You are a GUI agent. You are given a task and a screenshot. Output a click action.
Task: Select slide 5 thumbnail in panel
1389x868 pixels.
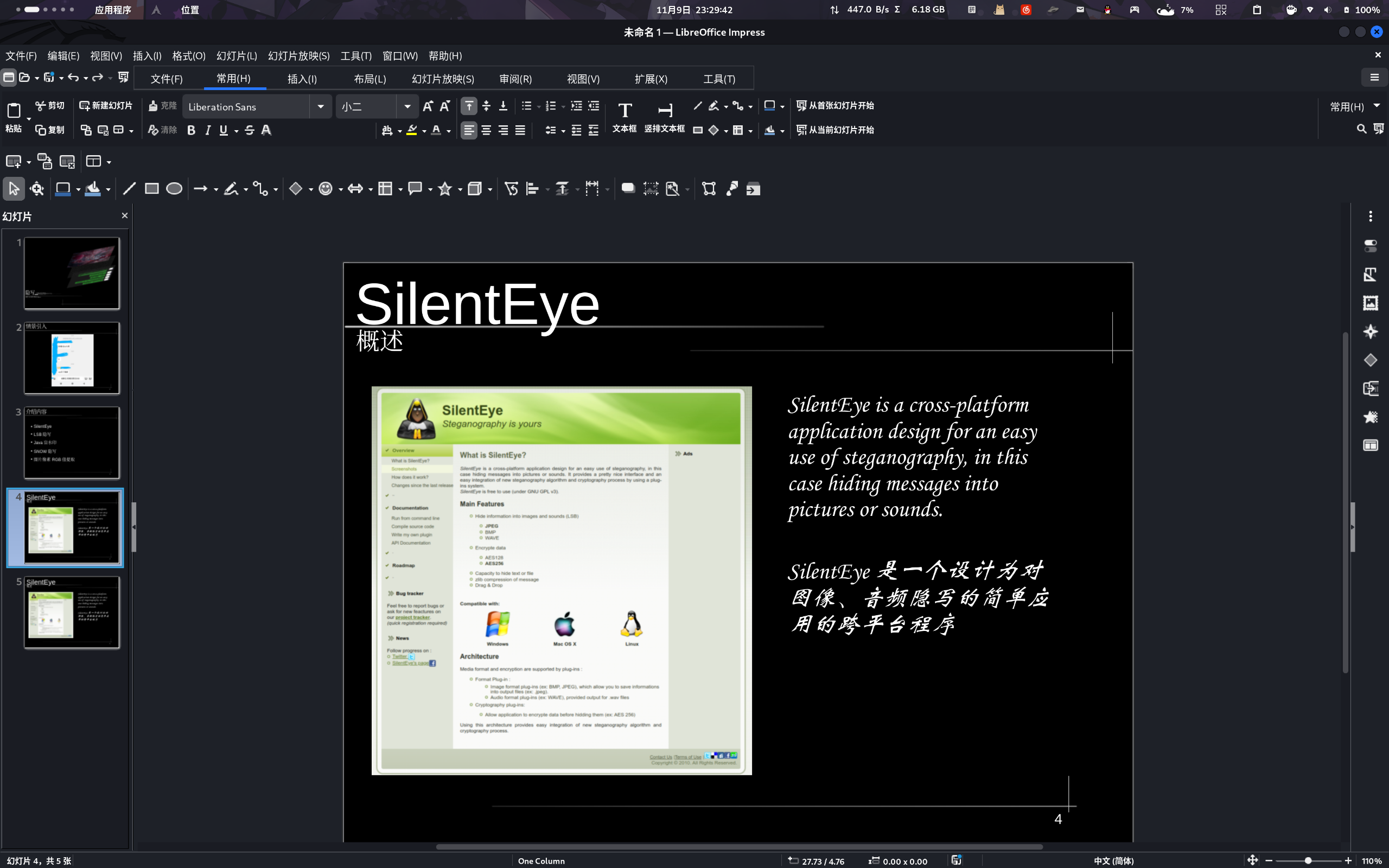click(x=72, y=612)
